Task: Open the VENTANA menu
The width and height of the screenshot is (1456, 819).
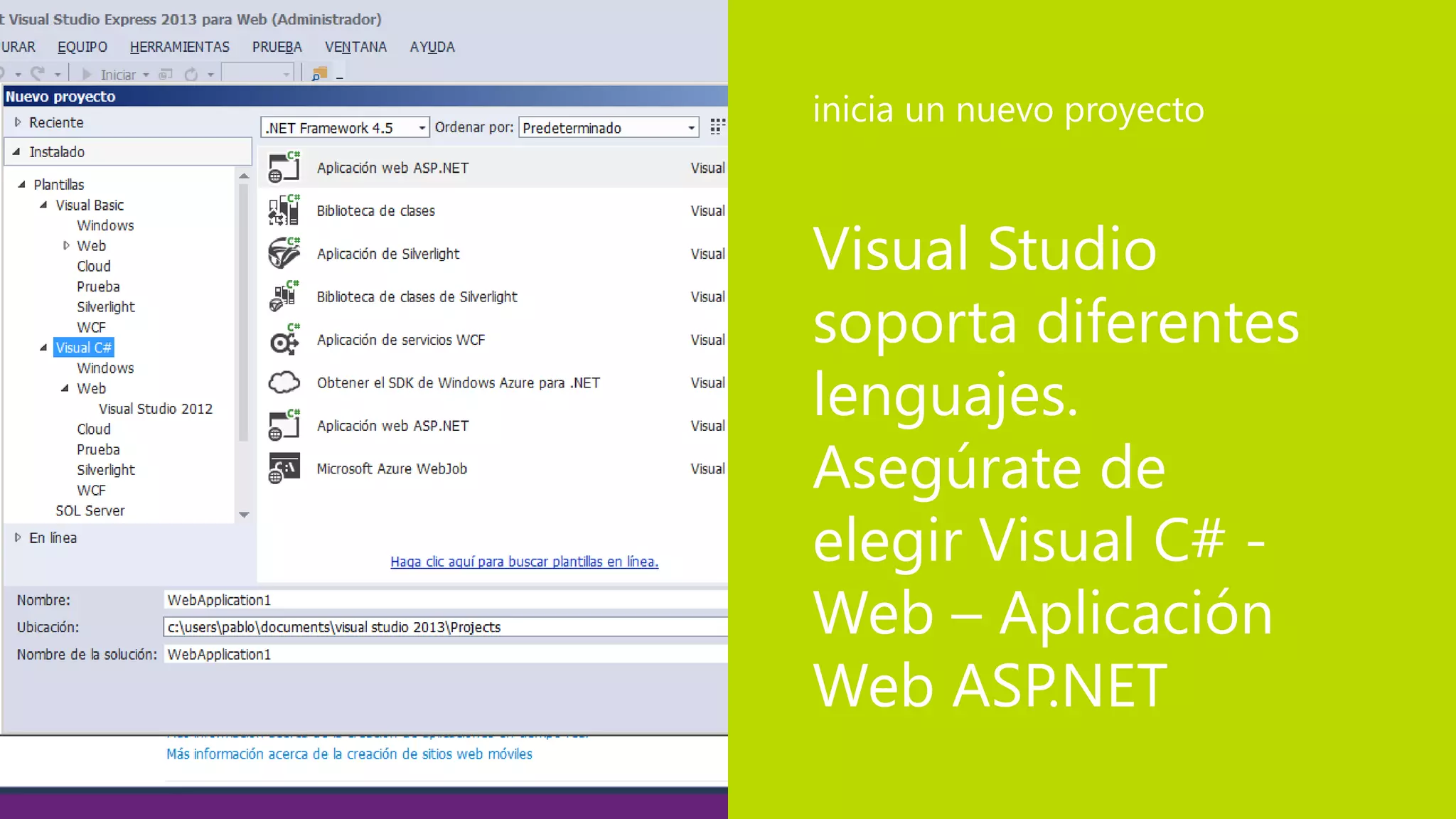Action: [355, 47]
